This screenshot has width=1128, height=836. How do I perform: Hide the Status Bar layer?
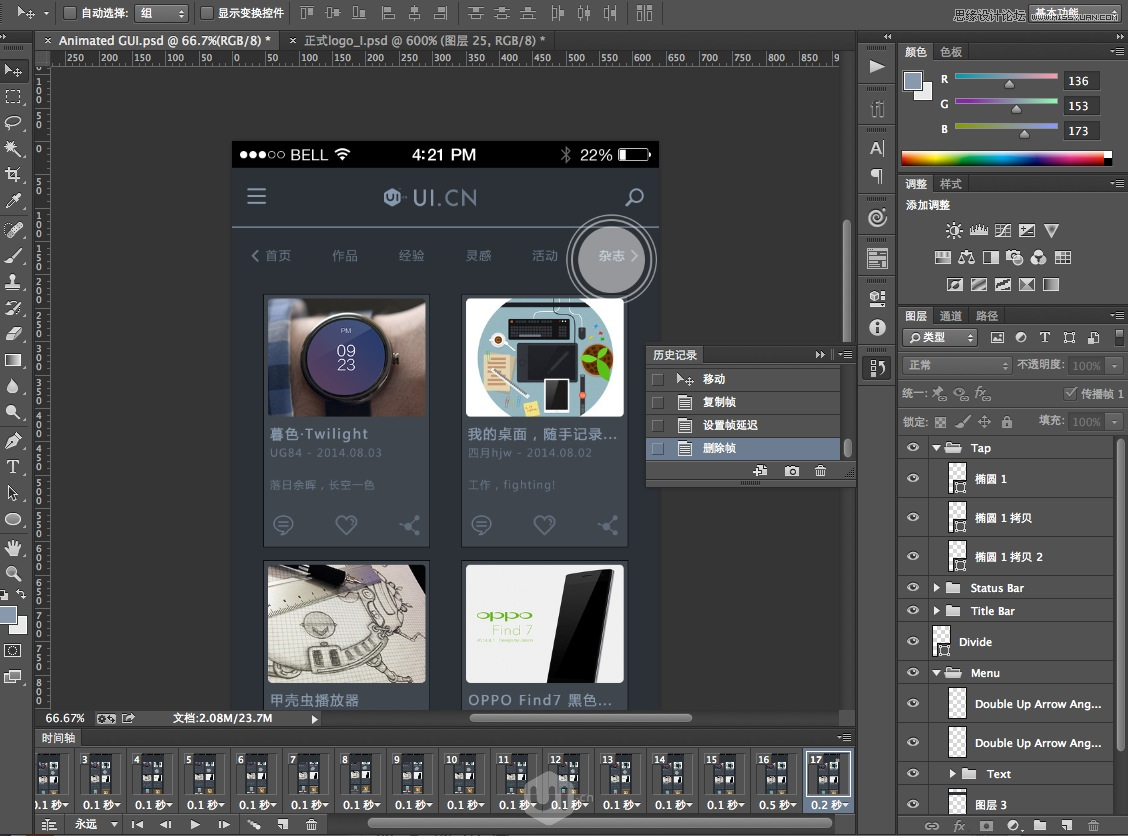click(911, 587)
